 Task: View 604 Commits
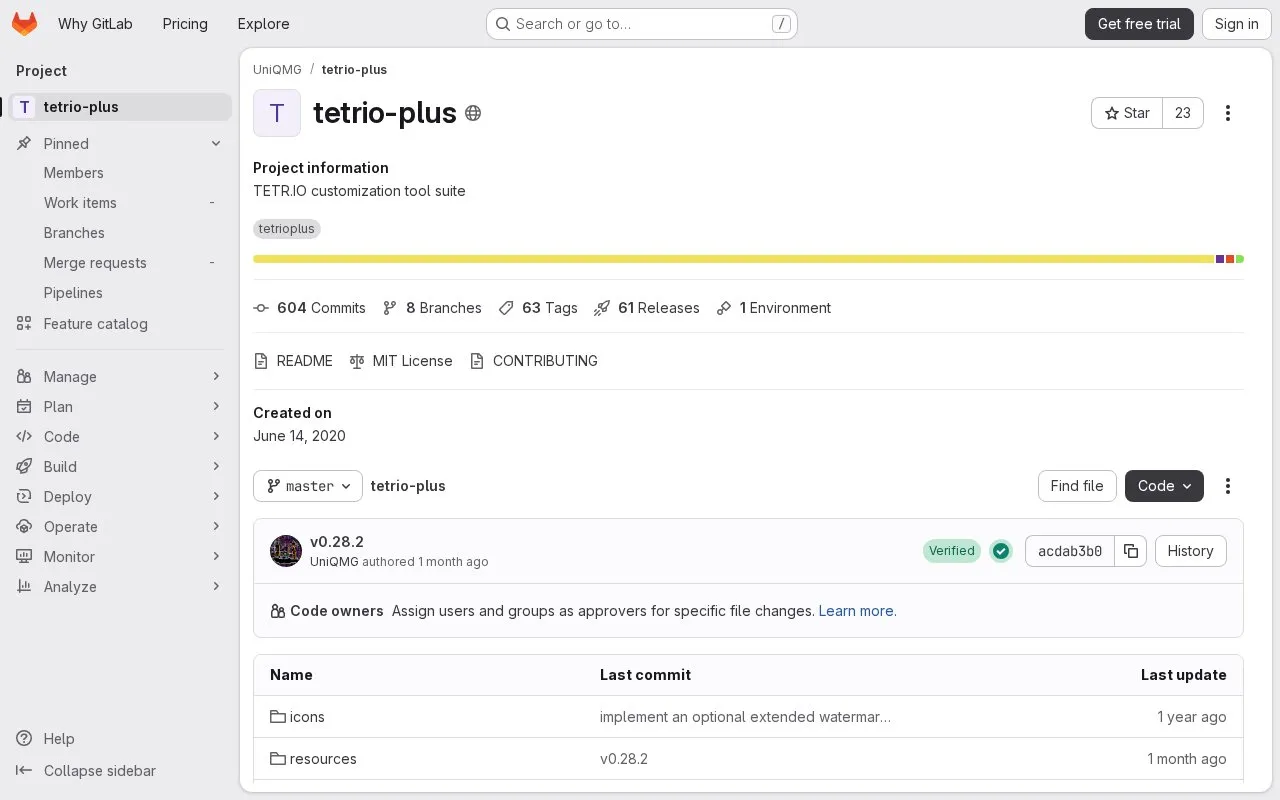pyautogui.click(x=310, y=308)
